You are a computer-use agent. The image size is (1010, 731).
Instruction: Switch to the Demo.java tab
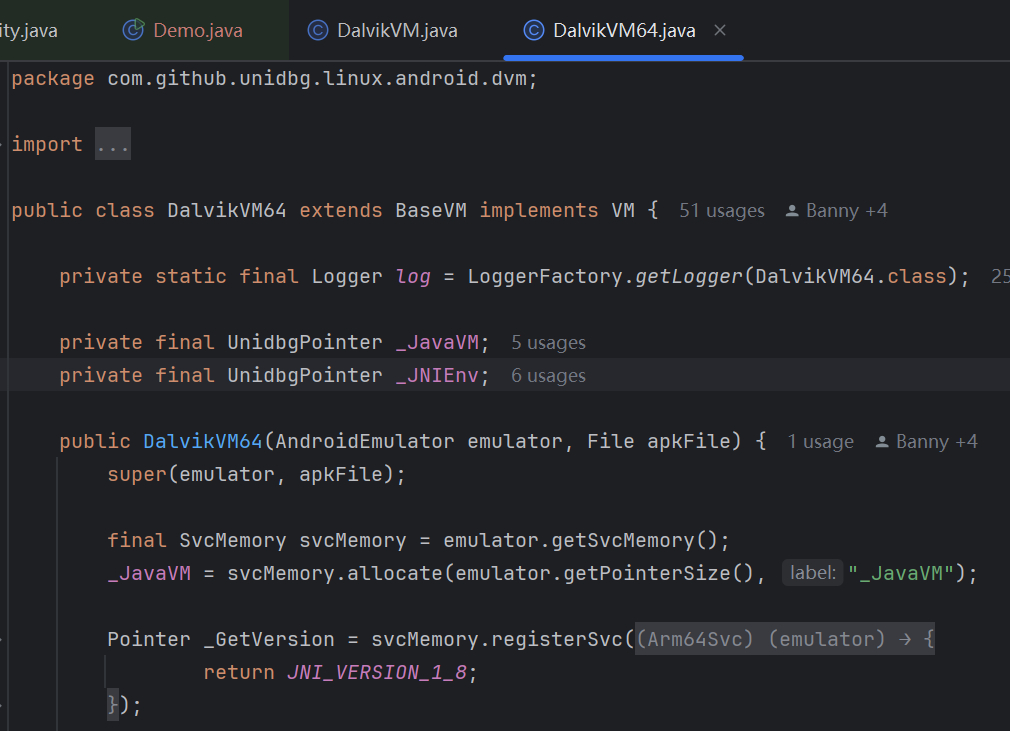pos(182,30)
